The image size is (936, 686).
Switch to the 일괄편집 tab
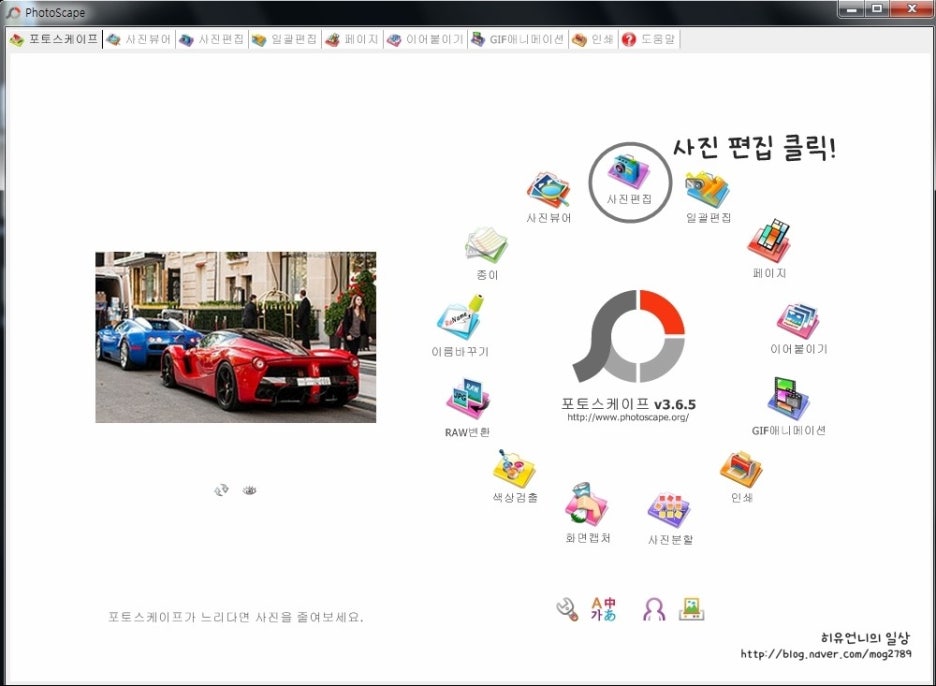(x=285, y=39)
